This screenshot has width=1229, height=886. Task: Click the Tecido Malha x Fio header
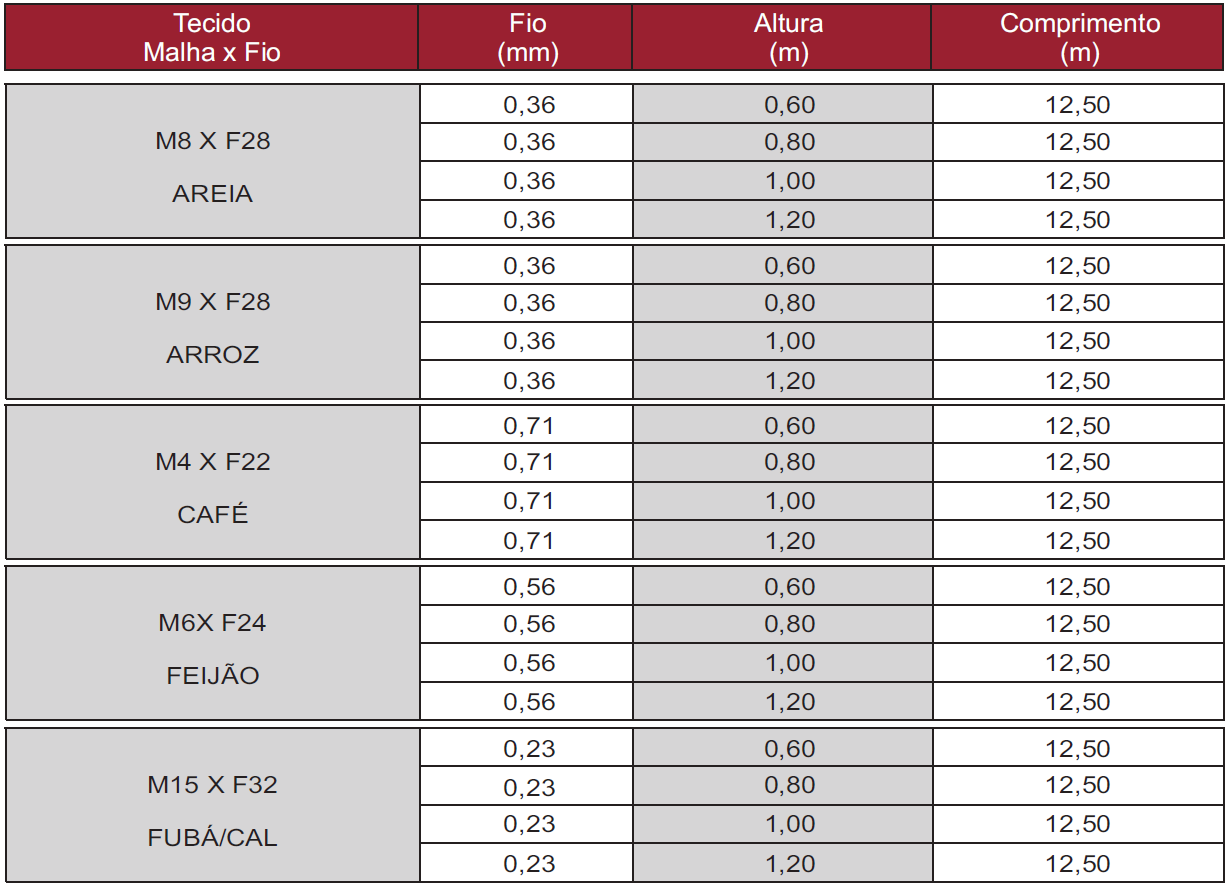point(212,38)
